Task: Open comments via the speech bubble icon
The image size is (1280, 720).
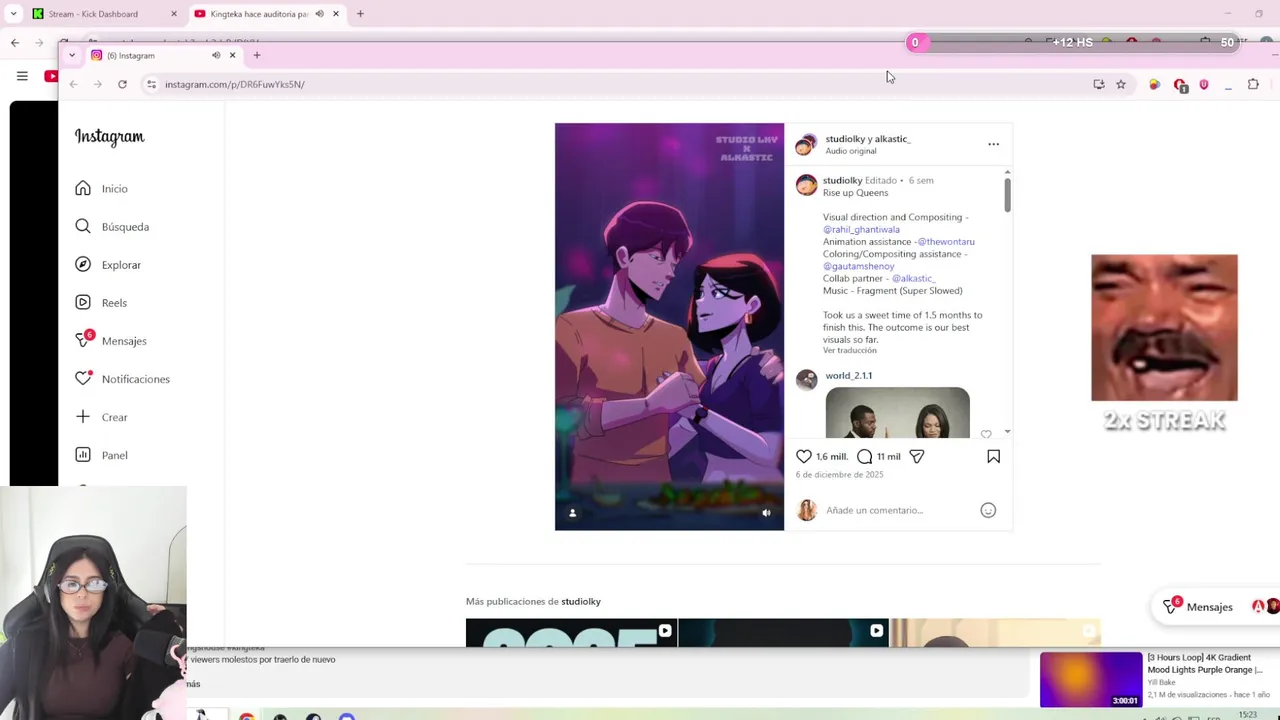Action: 865,456
